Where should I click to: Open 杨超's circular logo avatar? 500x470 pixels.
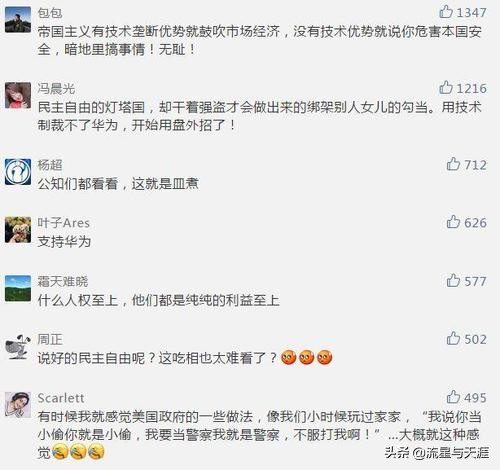pyautogui.click(x=18, y=172)
